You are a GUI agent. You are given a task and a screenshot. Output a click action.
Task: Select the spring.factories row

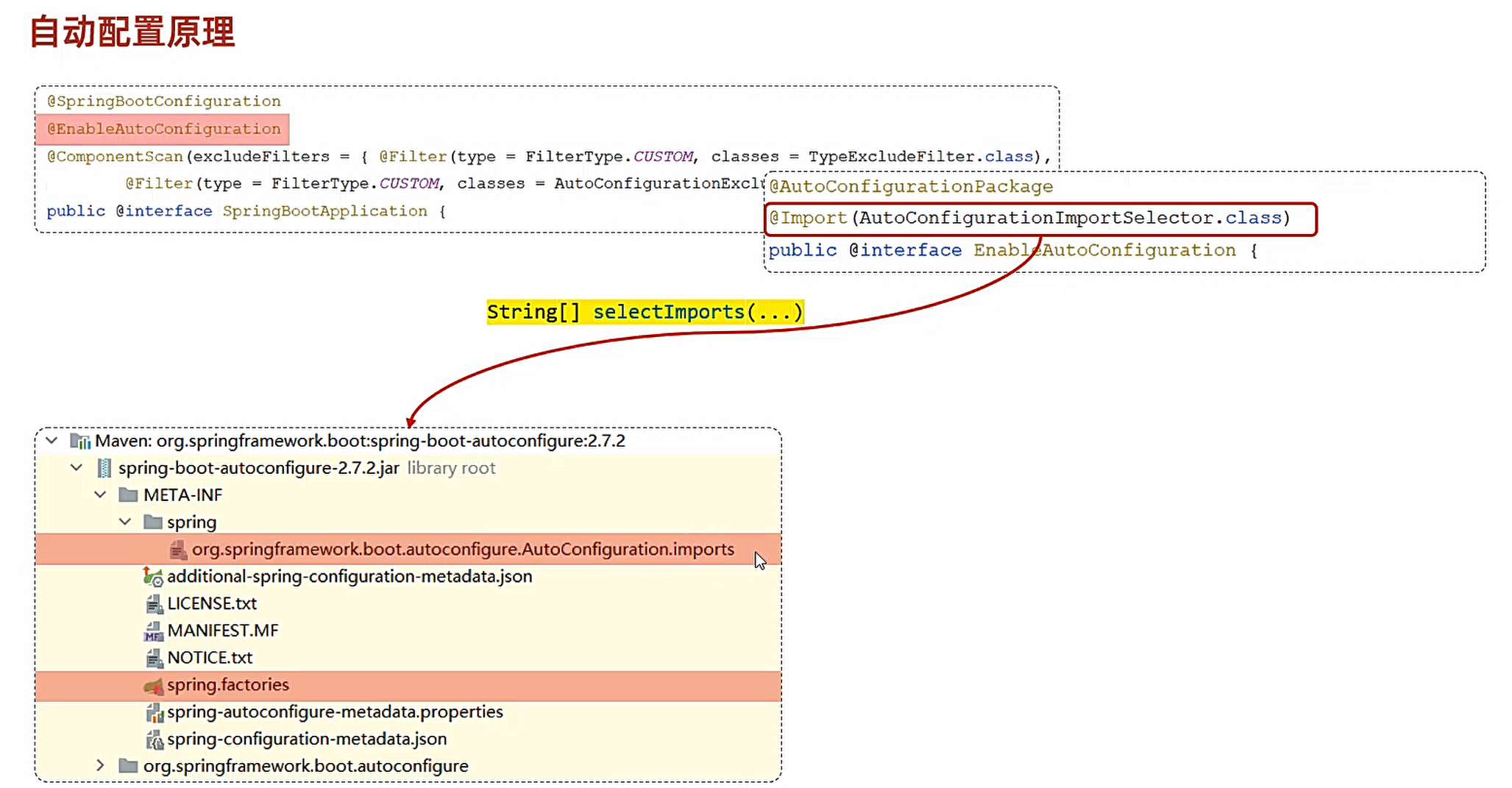408,685
